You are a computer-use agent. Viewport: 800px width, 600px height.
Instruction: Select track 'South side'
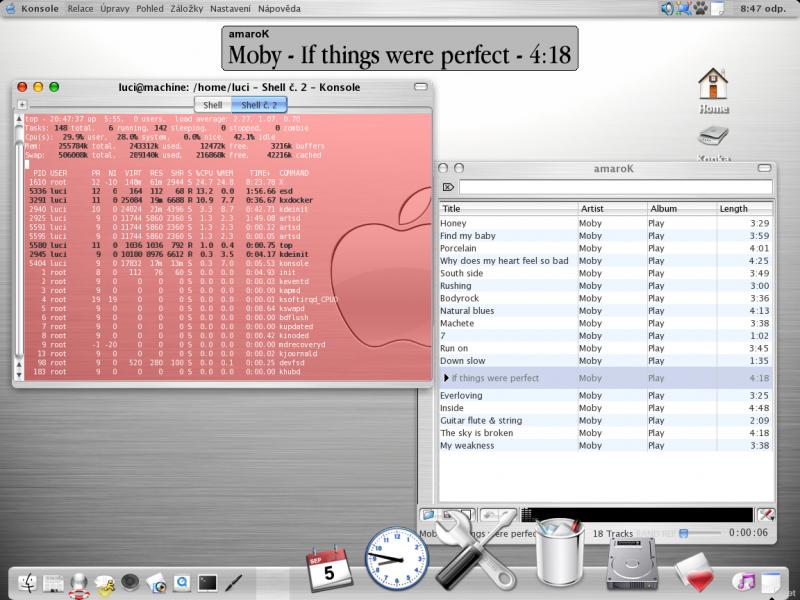(x=606, y=273)
